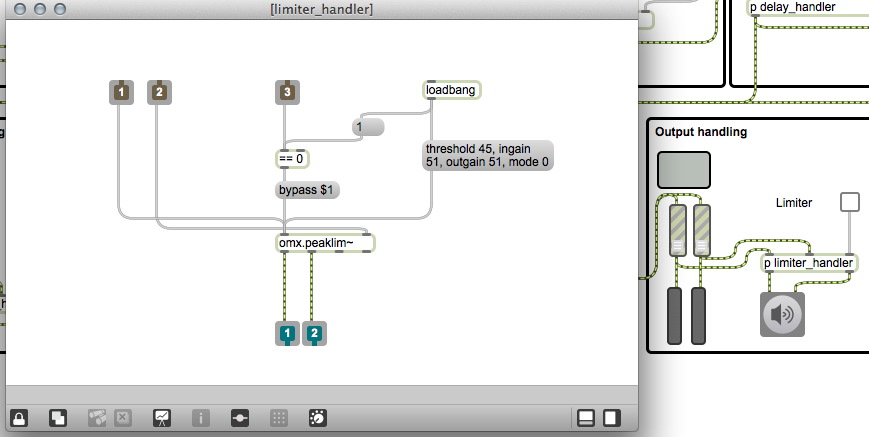Click the Limiter label text

[794, 203]
